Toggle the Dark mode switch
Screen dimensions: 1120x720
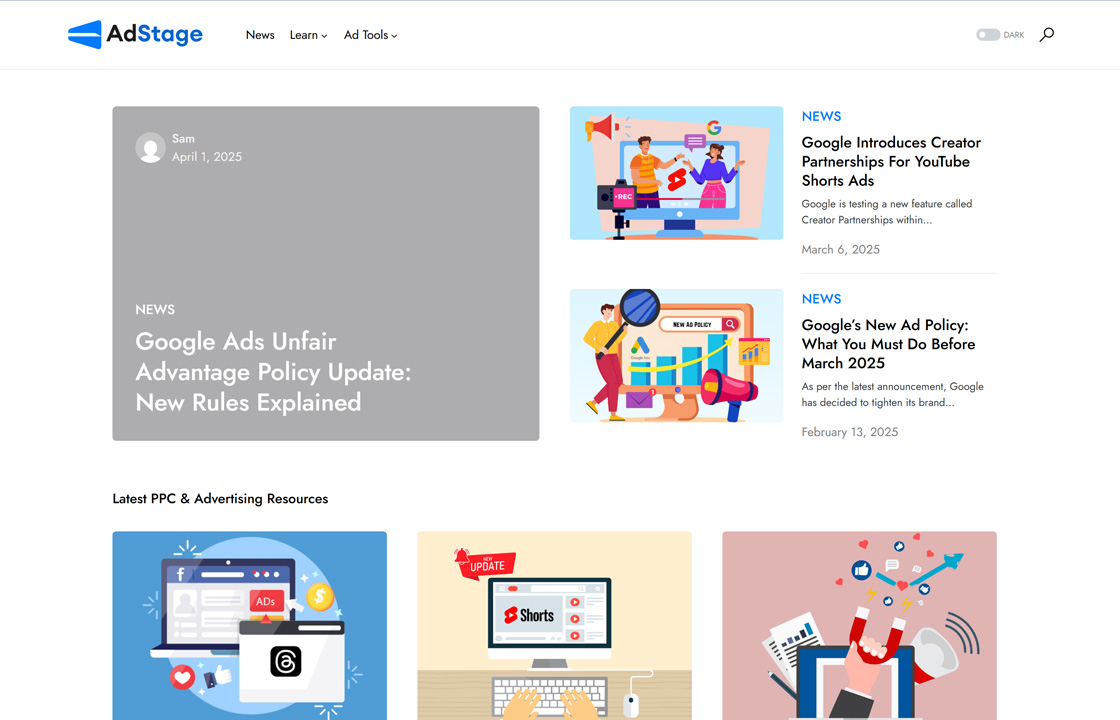(988, 34)
